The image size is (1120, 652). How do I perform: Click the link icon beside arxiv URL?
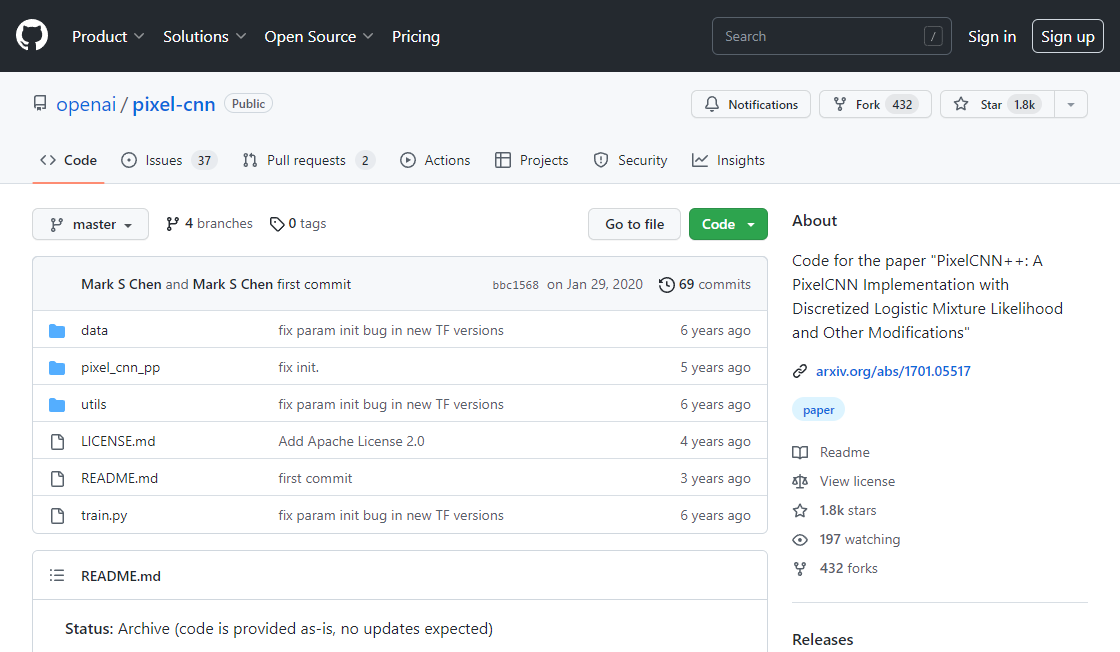(800, 372)
